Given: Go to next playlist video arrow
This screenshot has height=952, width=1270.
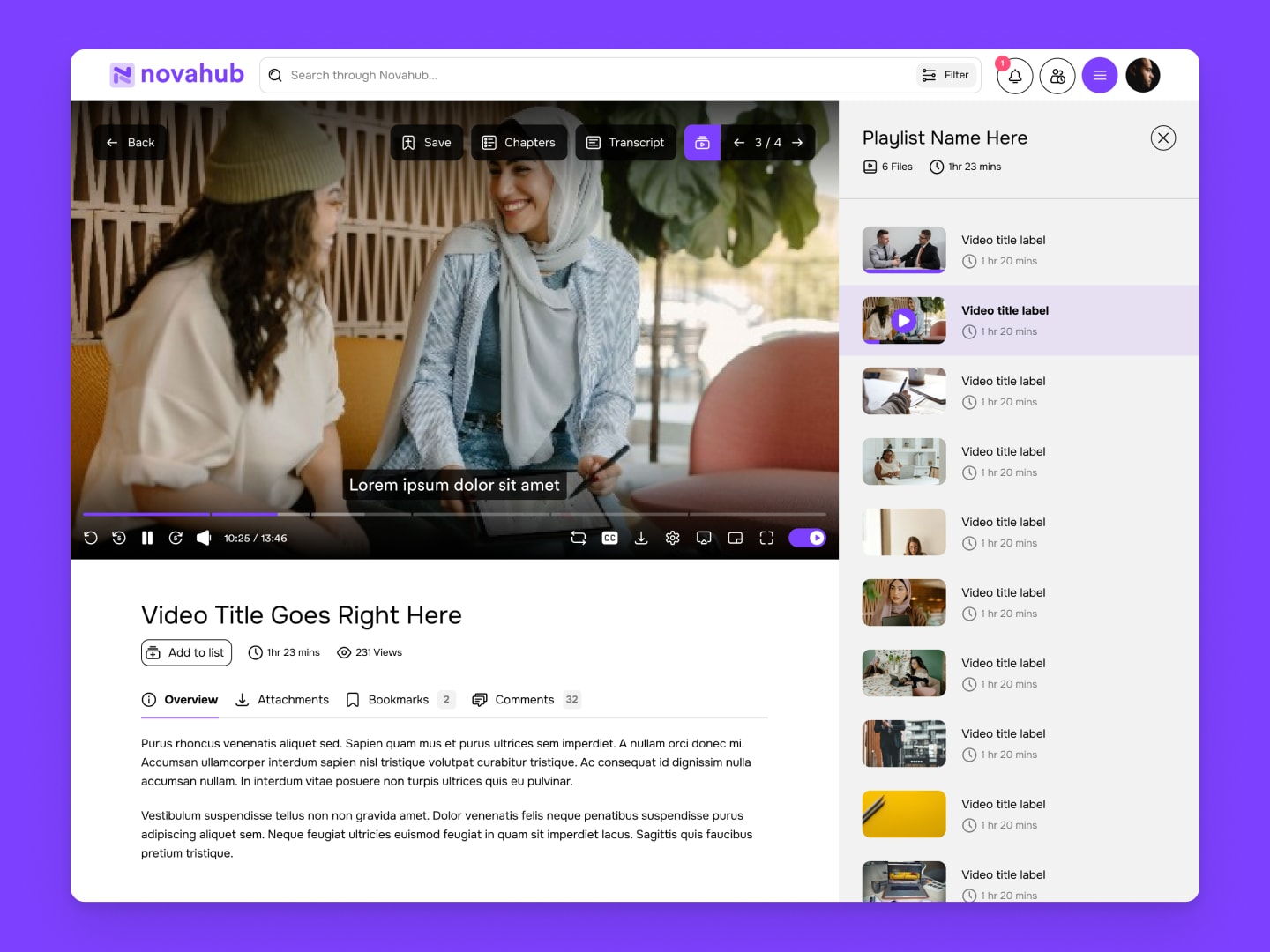Looking at the screenshot, I should point(797,143).
